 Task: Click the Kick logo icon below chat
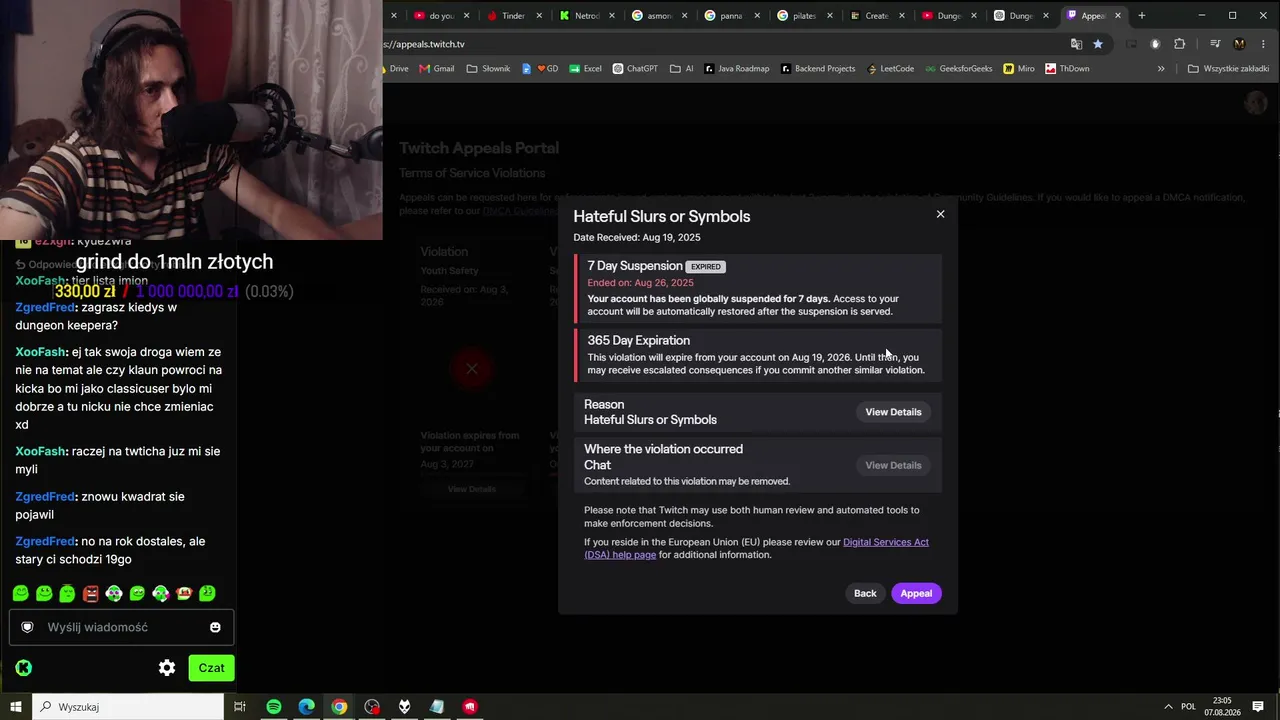click(24, 668)
